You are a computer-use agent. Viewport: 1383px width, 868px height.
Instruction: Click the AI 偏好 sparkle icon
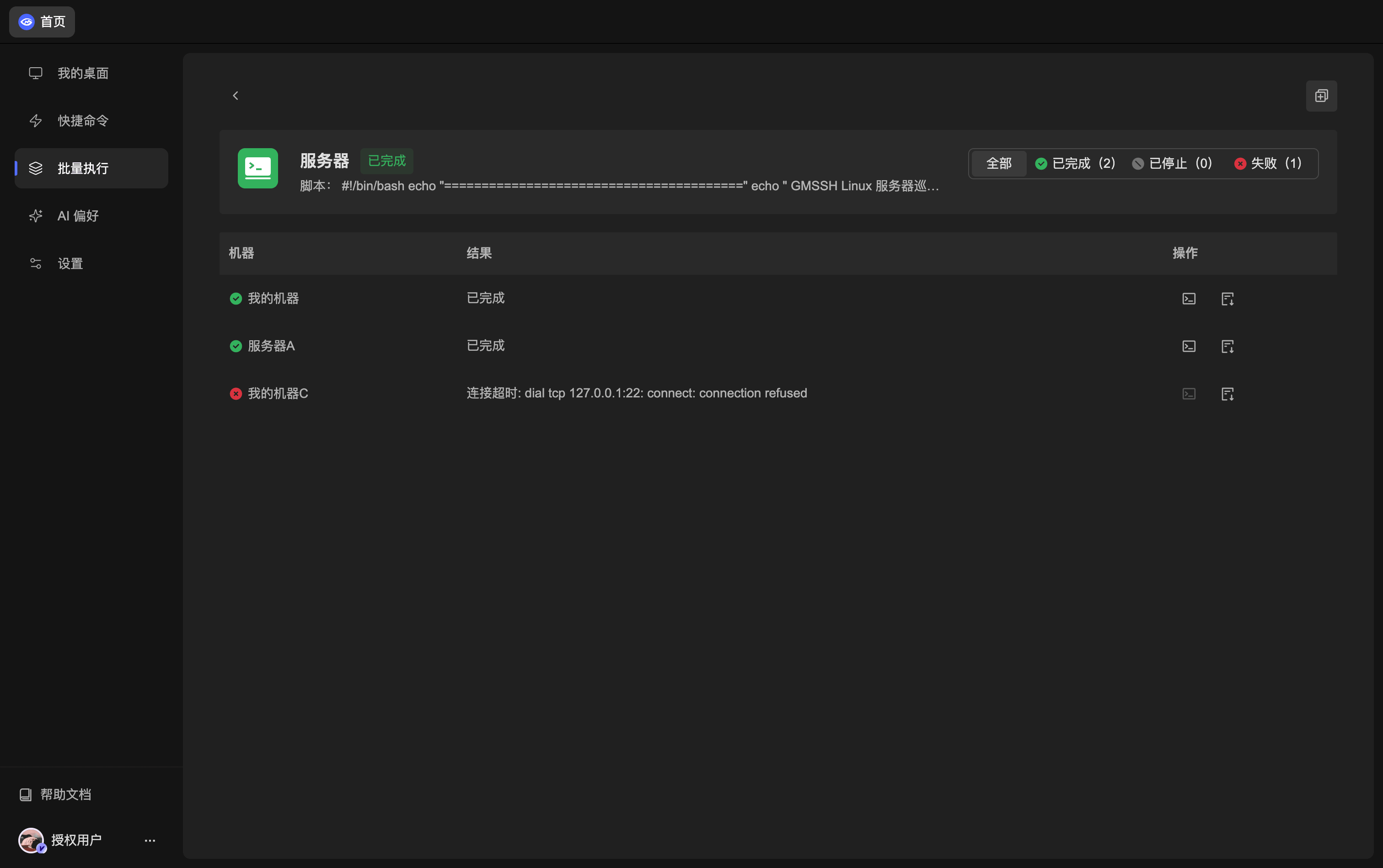point(36,216)
